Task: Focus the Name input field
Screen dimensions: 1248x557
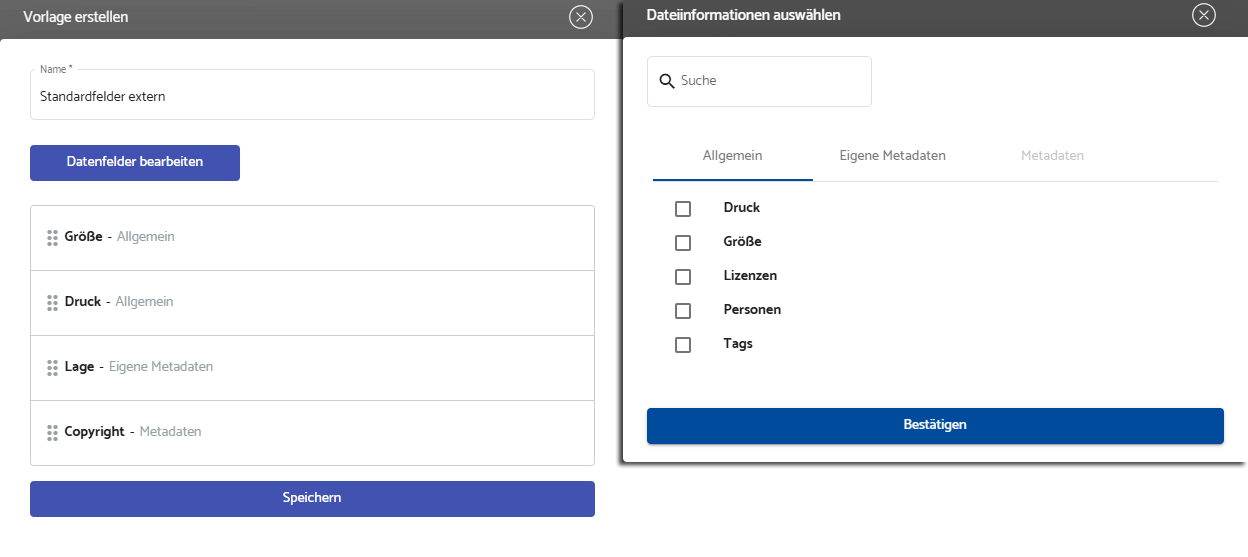Action: (x=312, y=98)
